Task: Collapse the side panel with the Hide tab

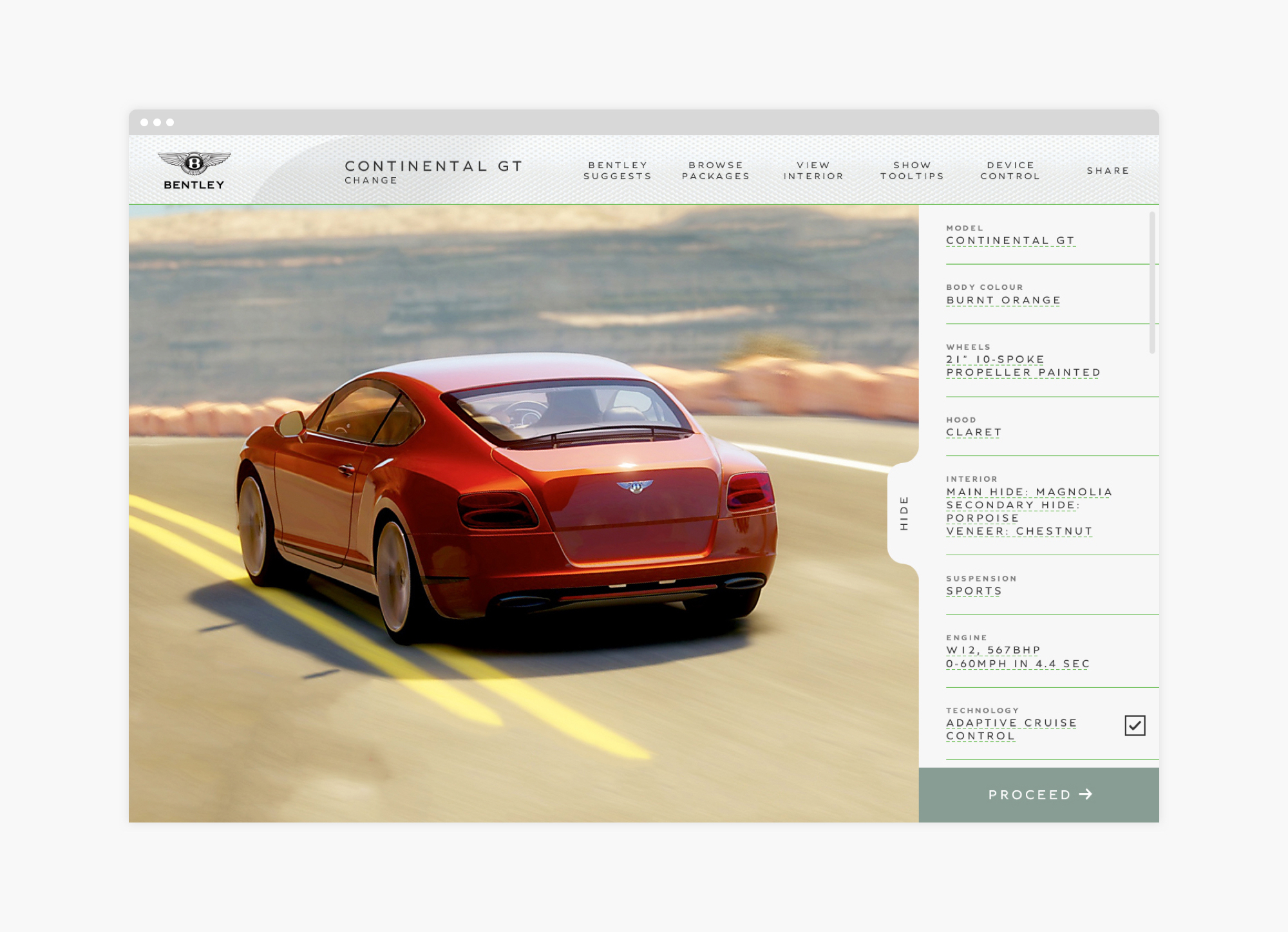Action: 904,513
